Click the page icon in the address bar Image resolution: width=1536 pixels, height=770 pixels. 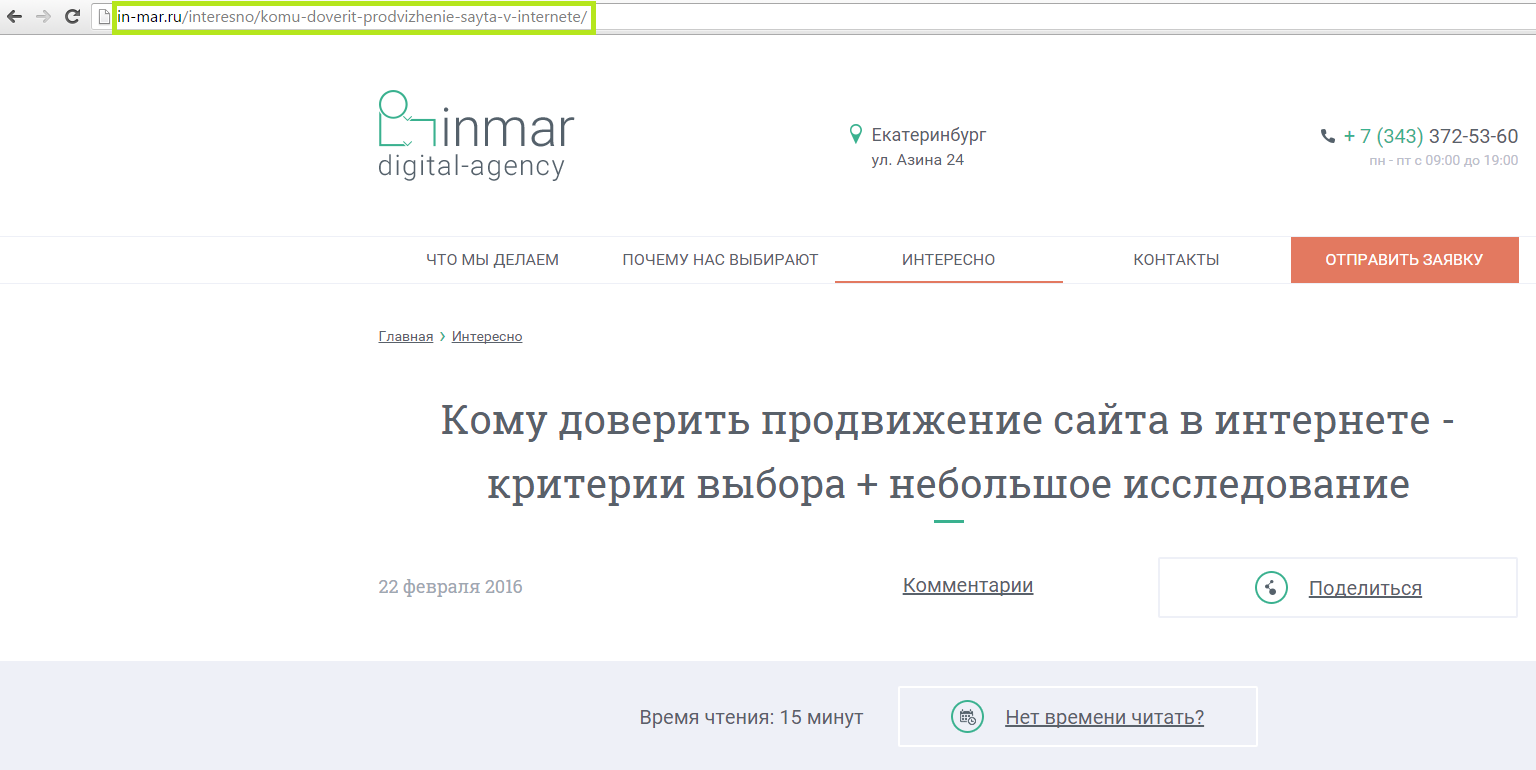(x=102, y=16)
